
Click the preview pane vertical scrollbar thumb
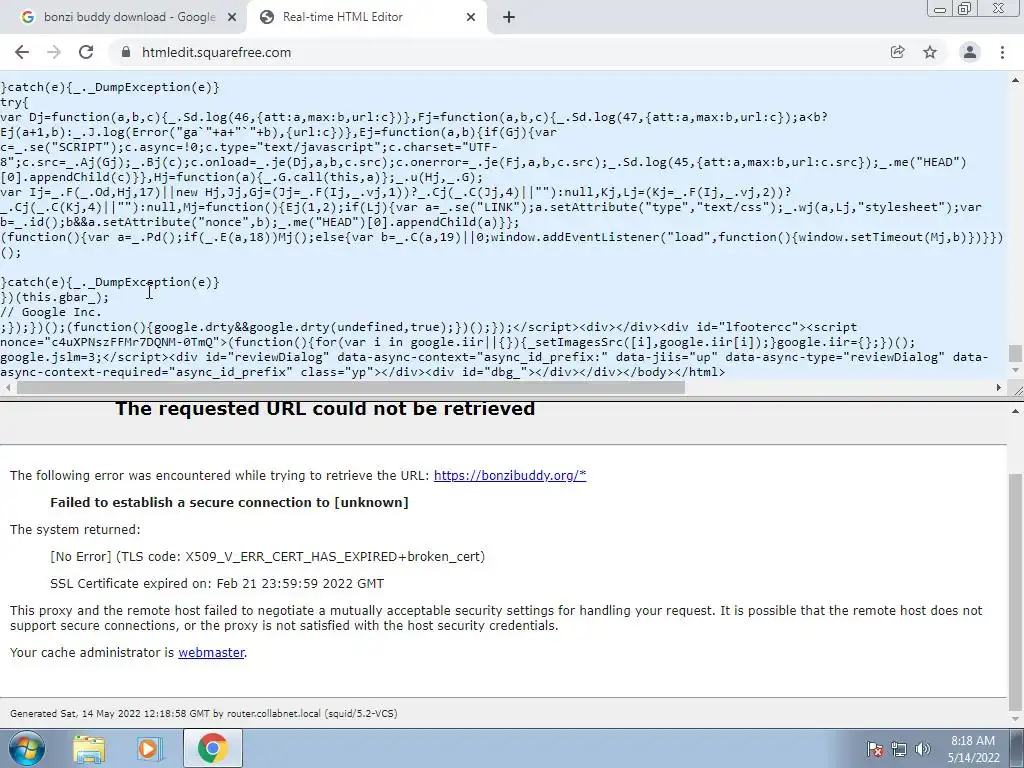point(1016,592)
